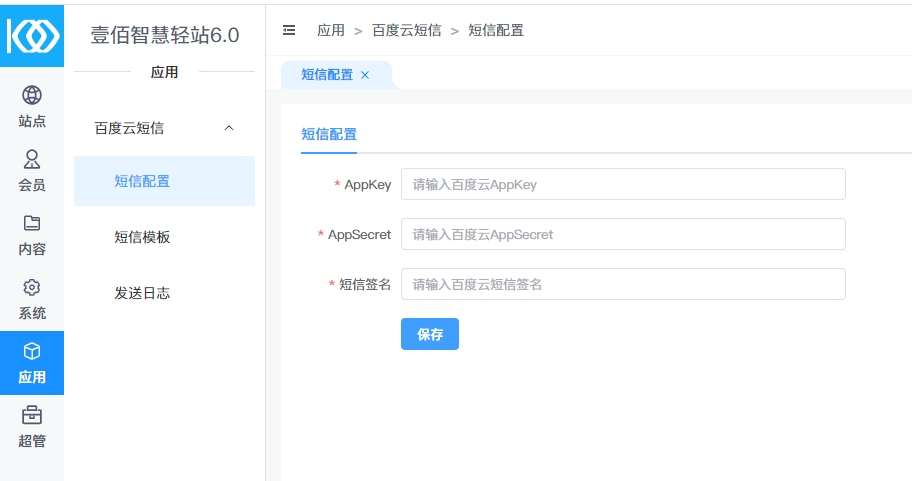Click the 保存 save button
912x481 pixels.
coord(429,334)
